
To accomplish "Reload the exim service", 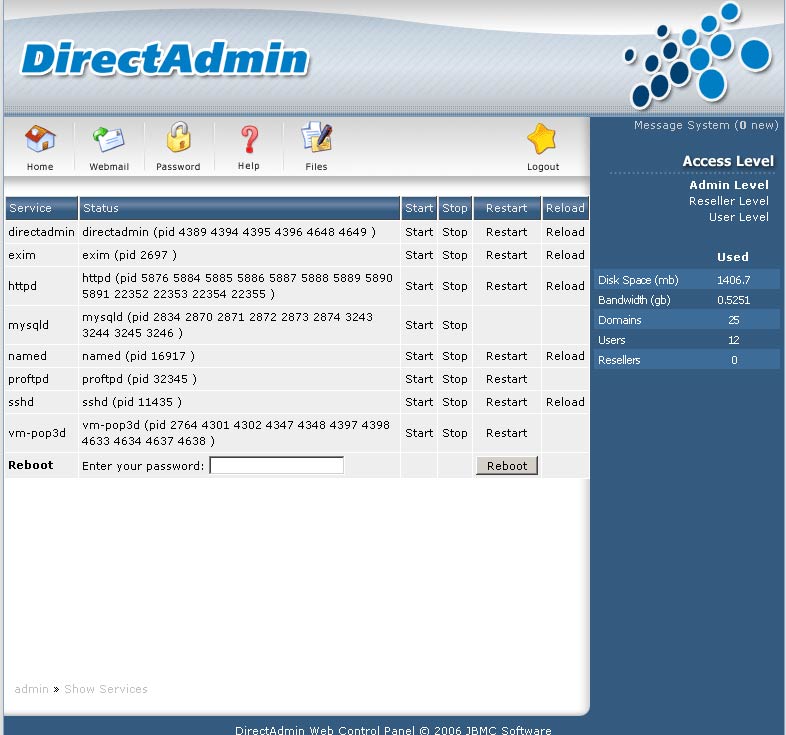I will pos(565,255).
